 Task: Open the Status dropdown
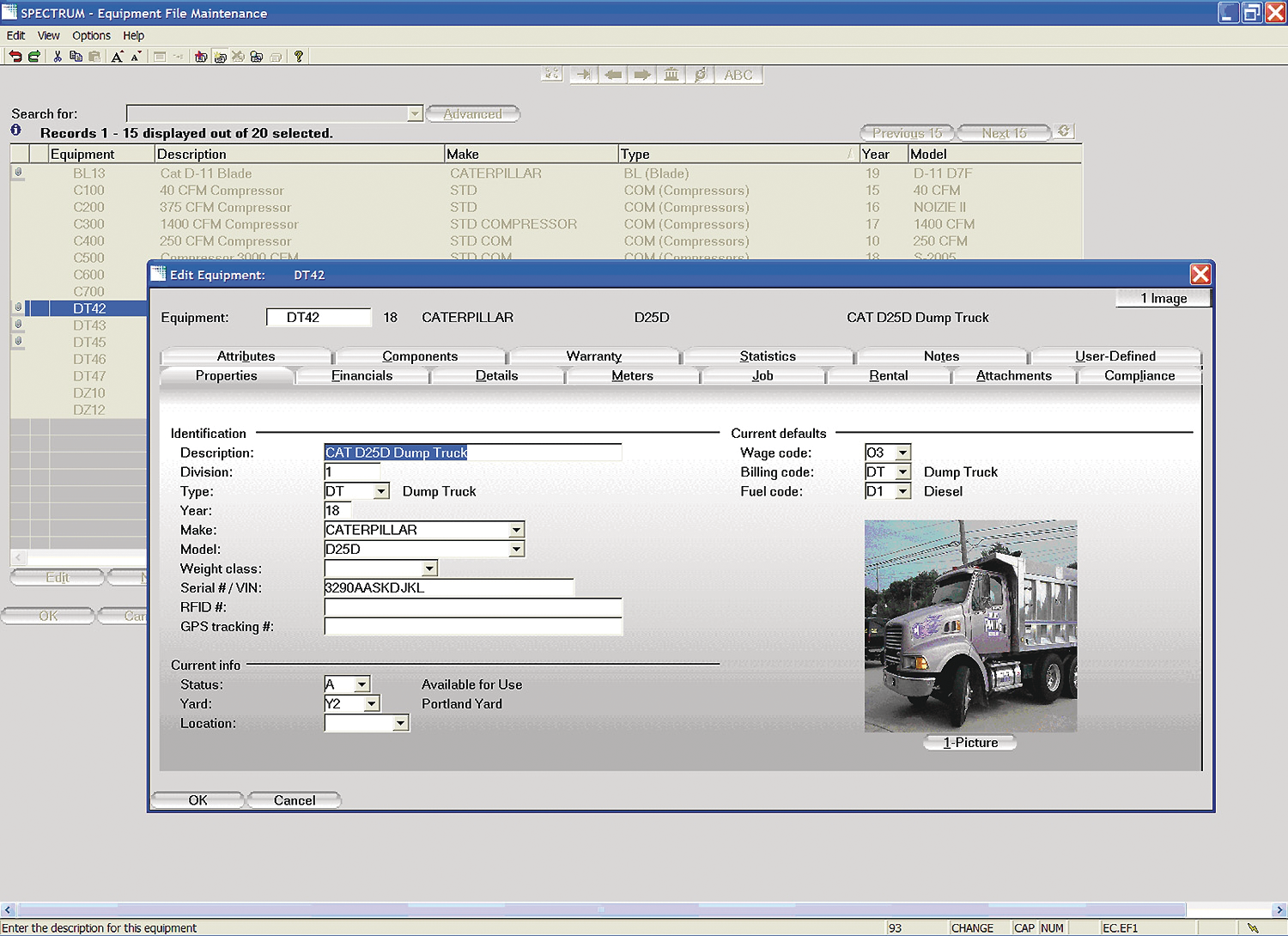pos(362,684)
